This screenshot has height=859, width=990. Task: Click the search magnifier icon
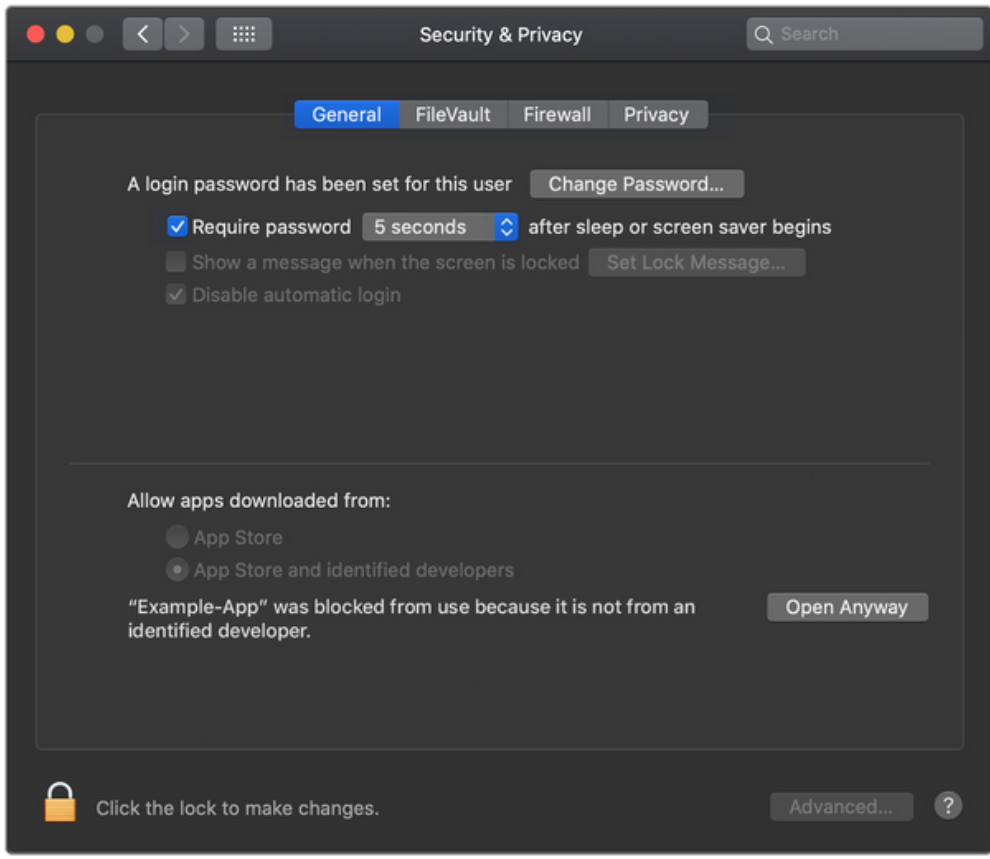coord(764,35)
